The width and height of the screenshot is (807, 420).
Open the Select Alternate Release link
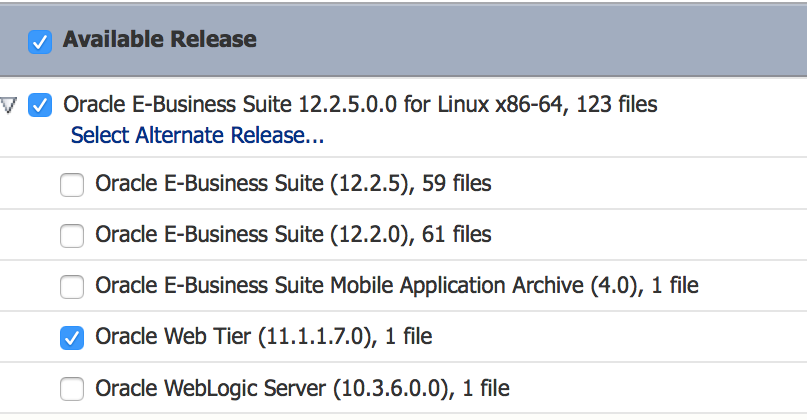pyautogui.click(x=197, y=135)
